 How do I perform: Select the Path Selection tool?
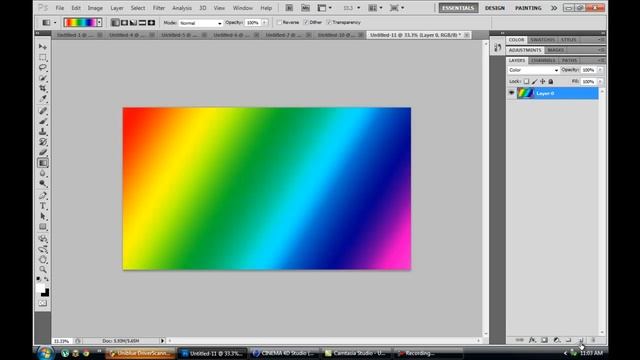pos(43,216)
